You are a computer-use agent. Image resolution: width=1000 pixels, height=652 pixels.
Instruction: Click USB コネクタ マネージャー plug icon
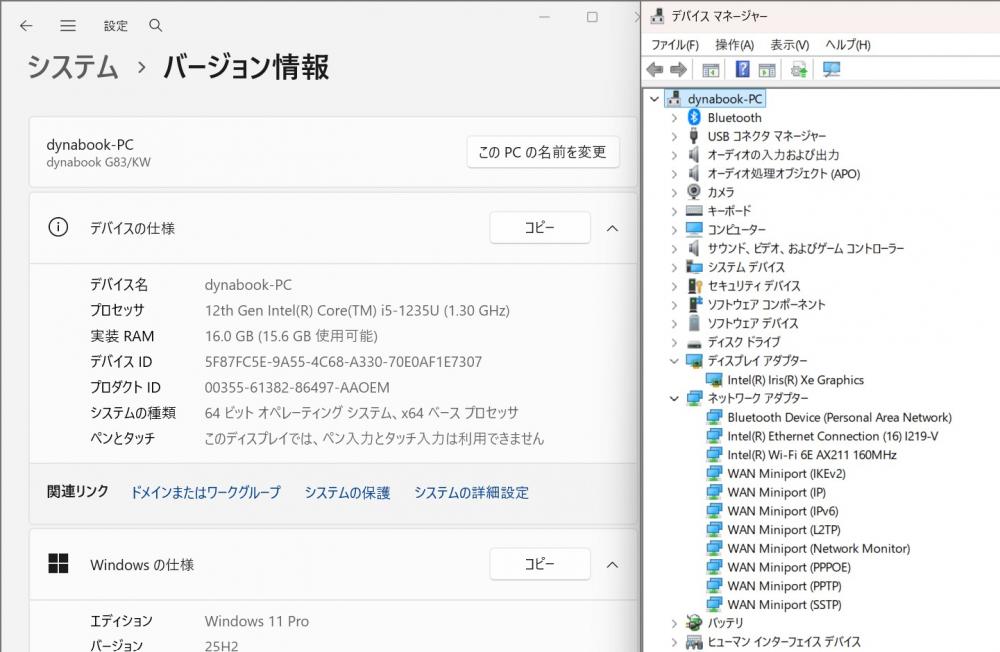click(x=694, y=136)
